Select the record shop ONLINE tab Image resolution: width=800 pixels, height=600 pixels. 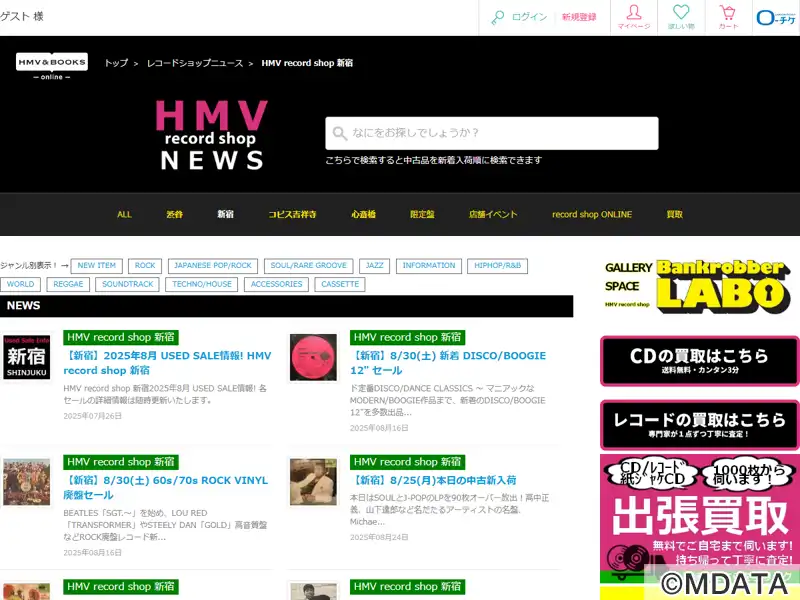click(592, 214)
